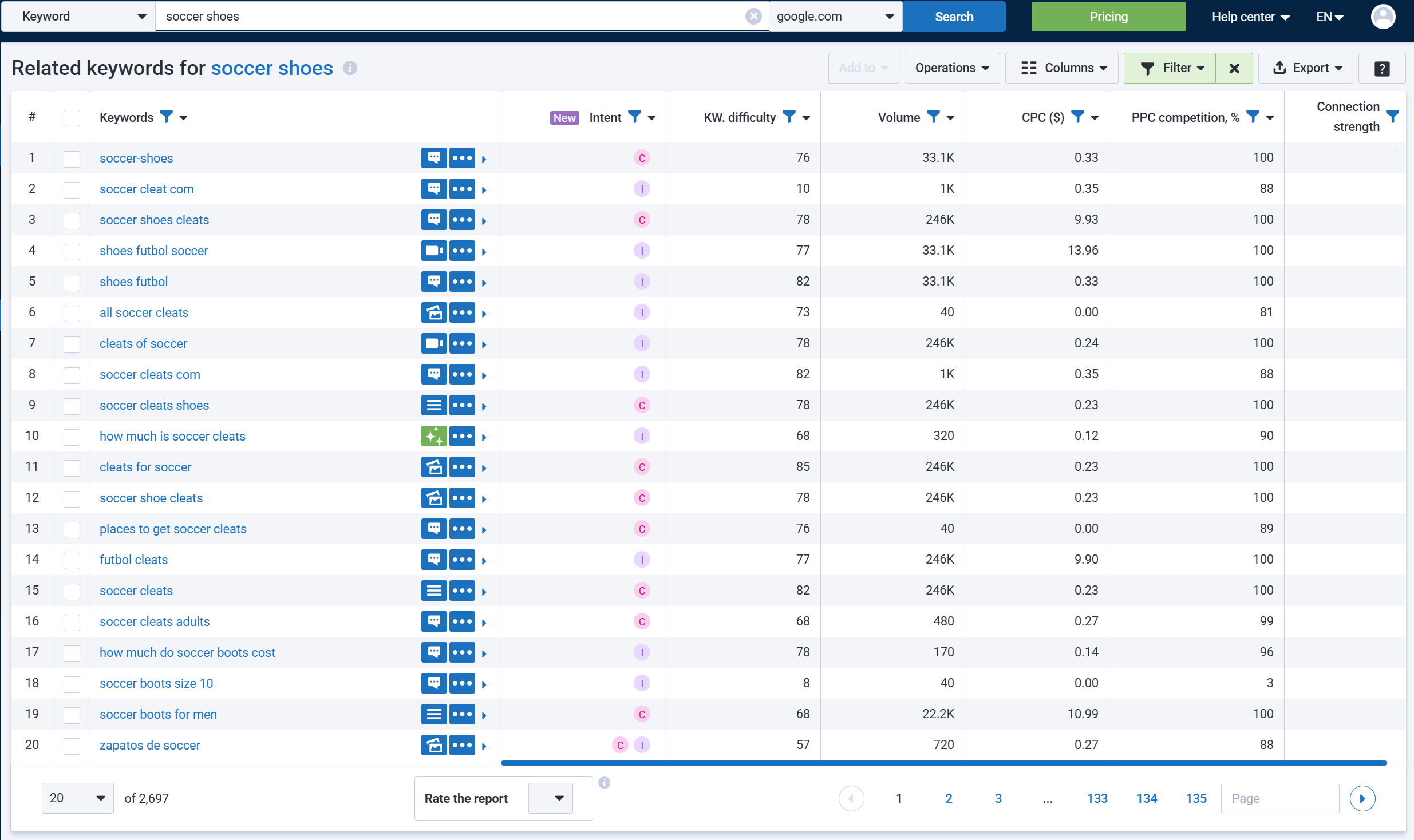Click the image pack icon for all soccer cleats

[434, 312]
